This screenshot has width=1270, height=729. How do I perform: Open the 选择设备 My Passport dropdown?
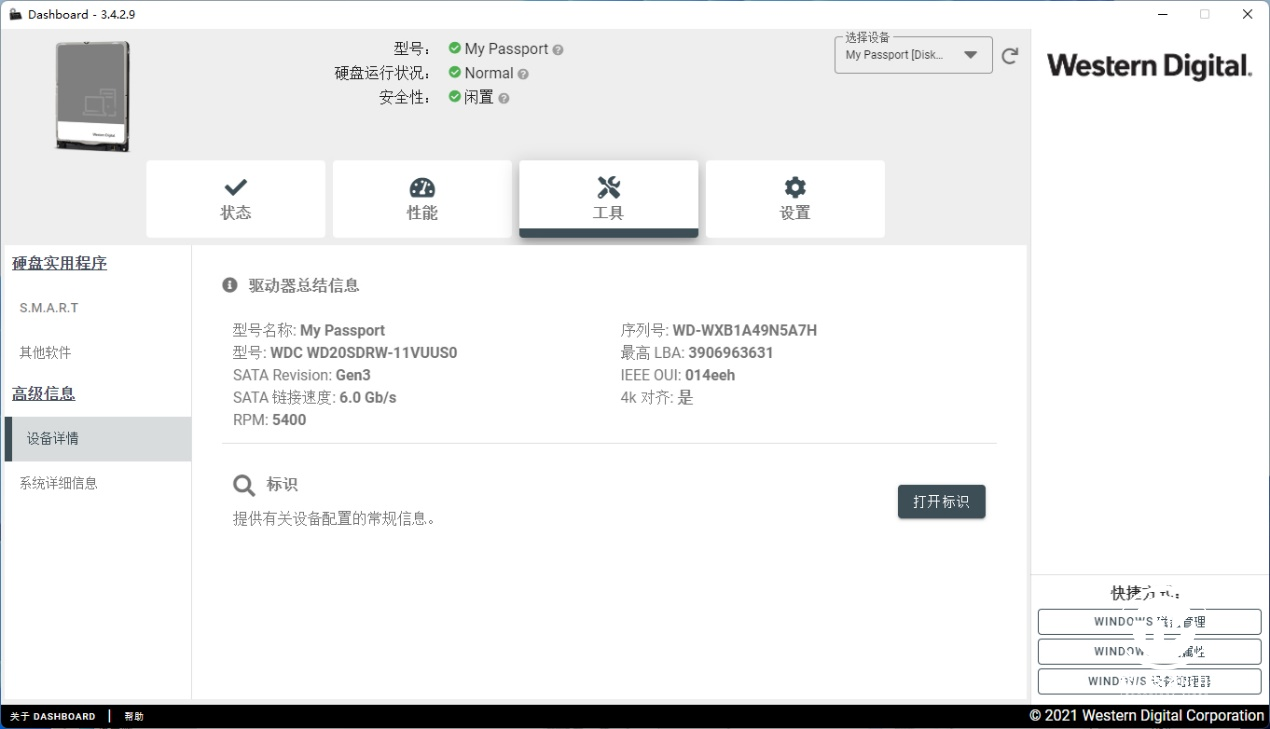pos(913,55)
